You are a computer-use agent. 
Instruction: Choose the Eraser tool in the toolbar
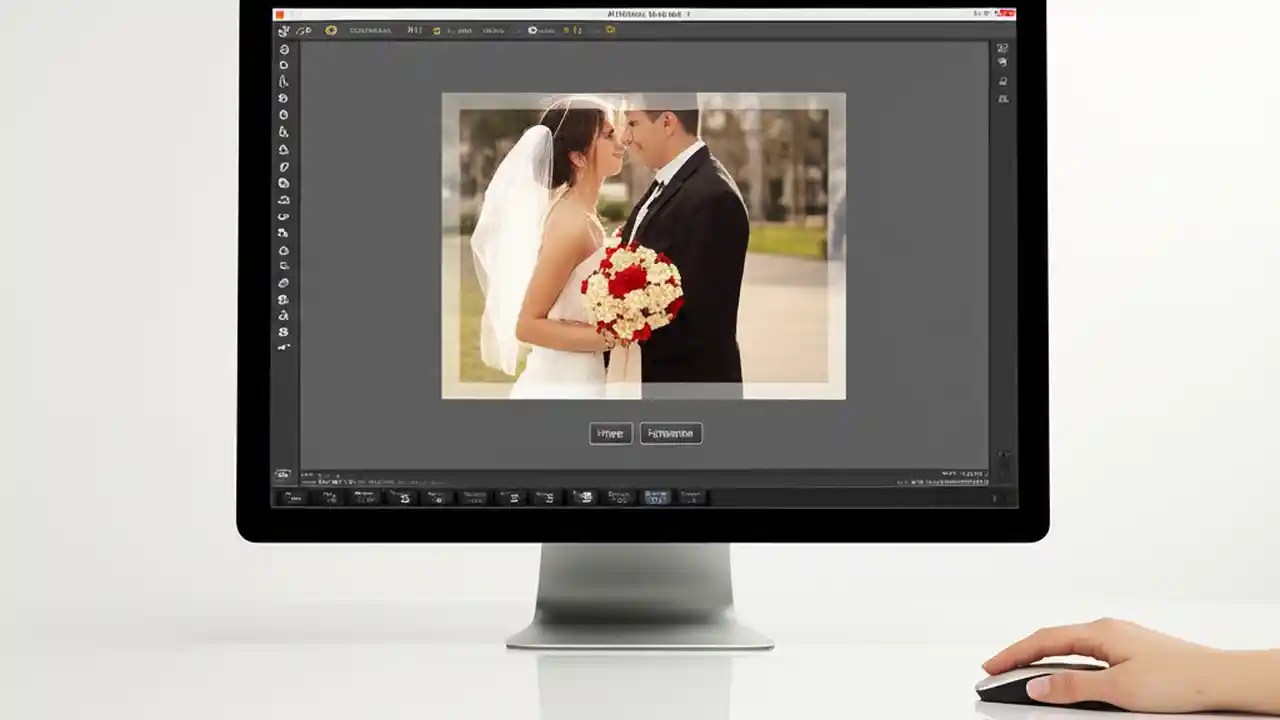tap(284, 200)
